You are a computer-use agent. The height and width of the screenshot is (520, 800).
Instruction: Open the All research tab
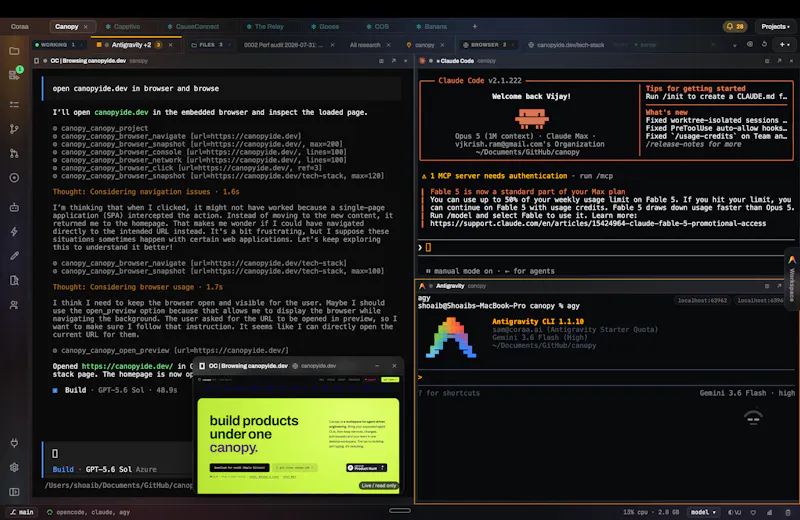click(x=365, y=45)
